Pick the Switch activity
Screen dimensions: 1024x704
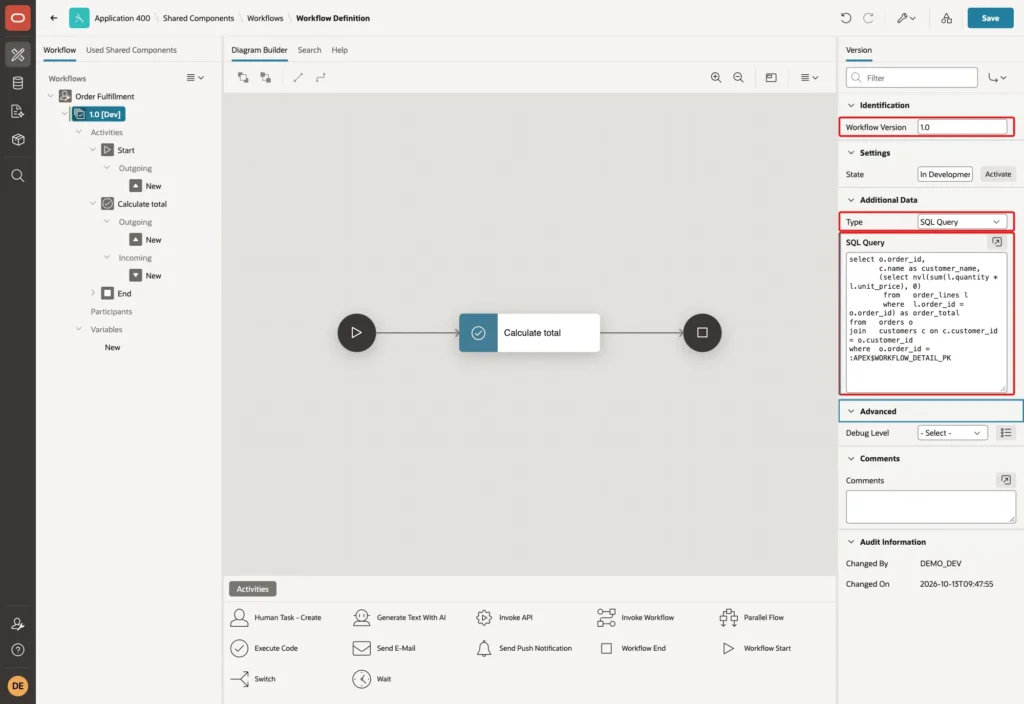[253, 679]
